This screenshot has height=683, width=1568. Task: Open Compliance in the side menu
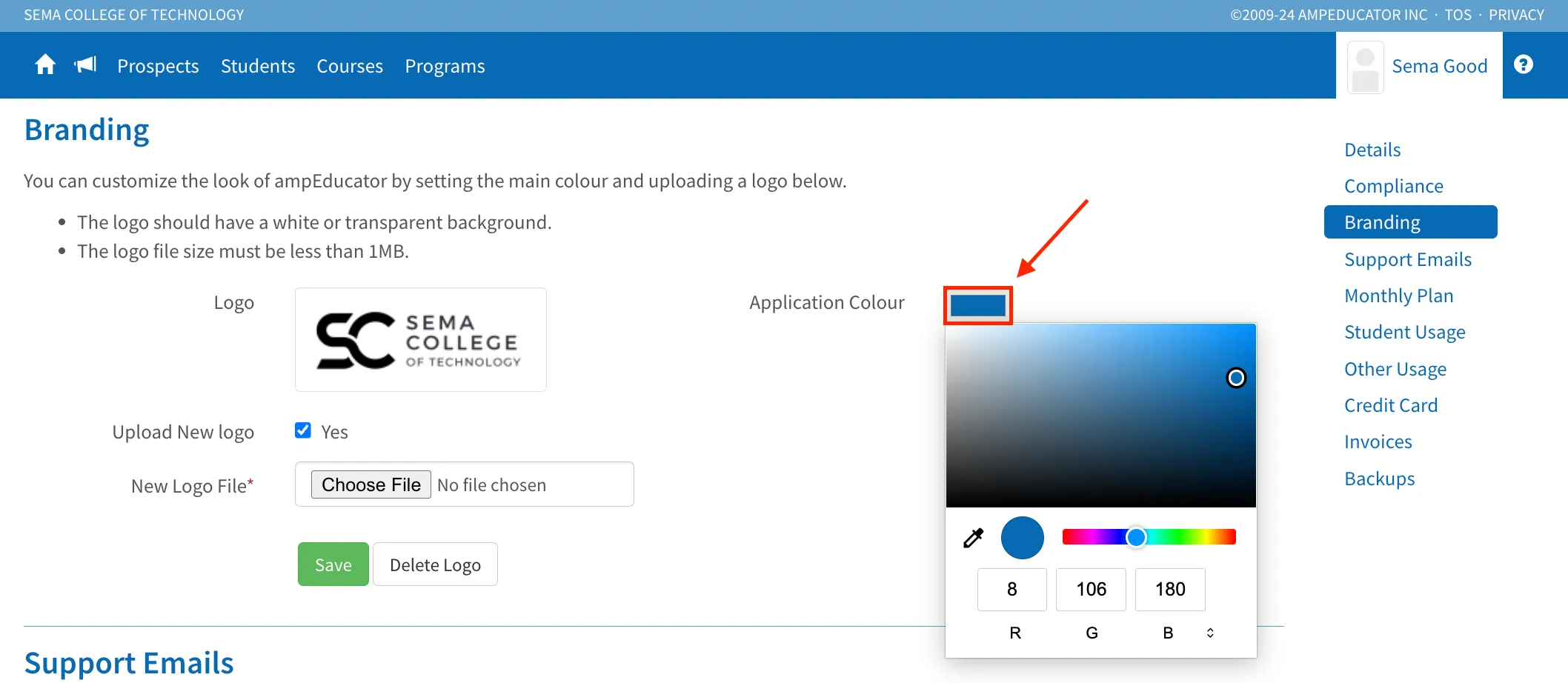1394,186
